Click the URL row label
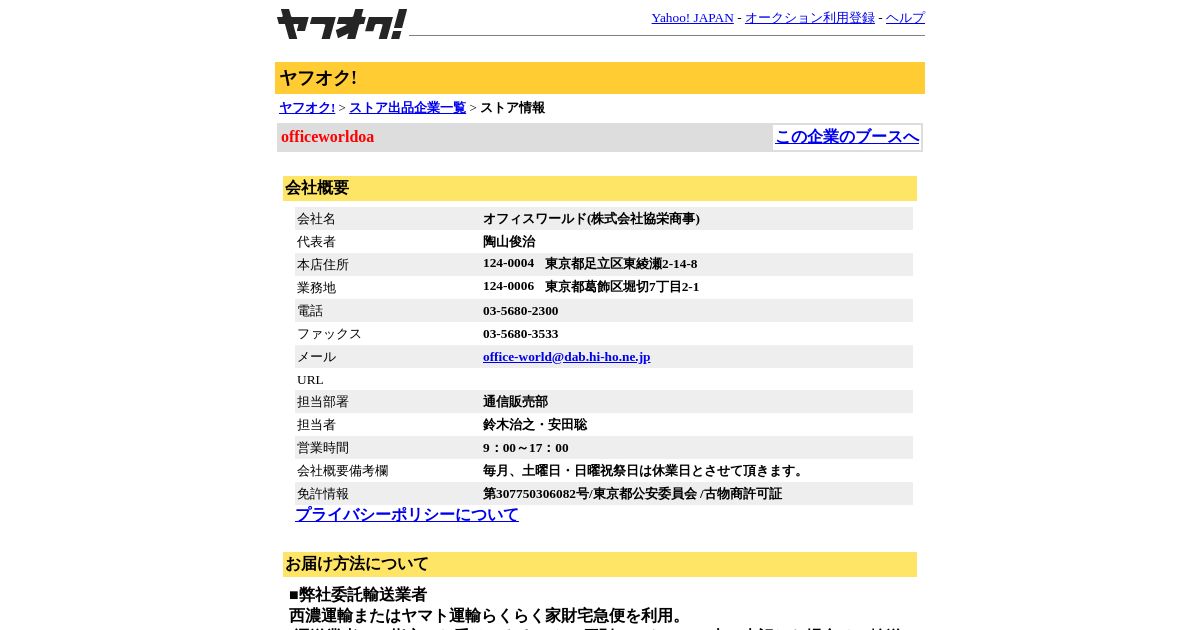Viewport: 1200px width, 630px height. [x=310, y=380]
